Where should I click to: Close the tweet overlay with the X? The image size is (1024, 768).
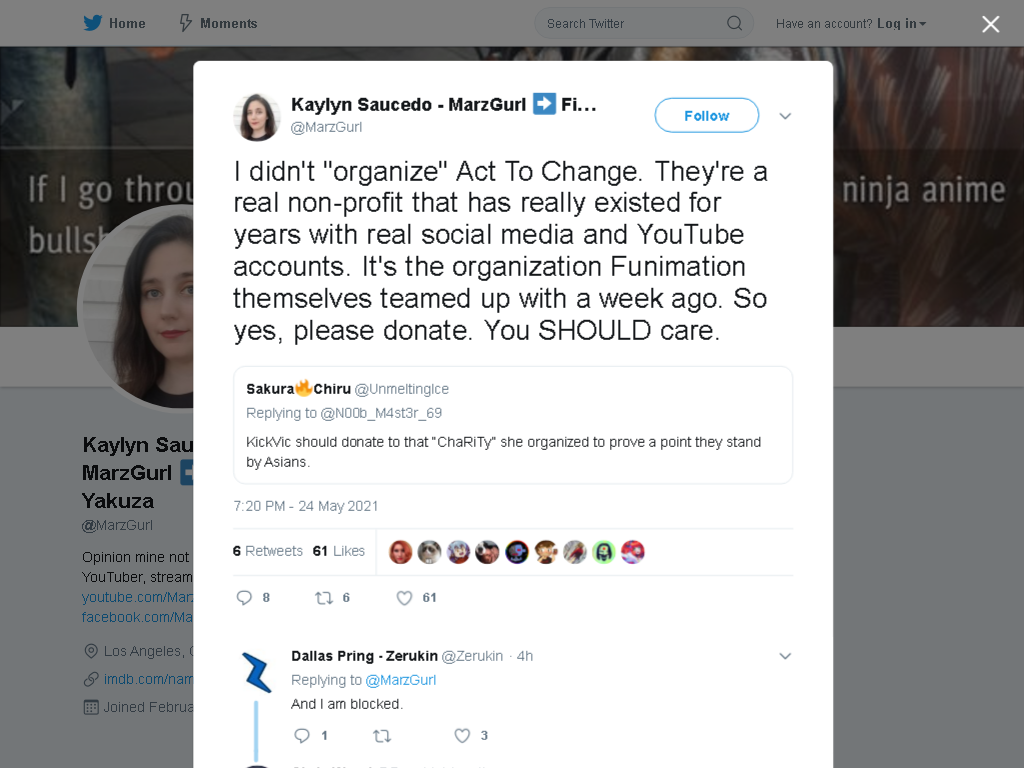[x=991, y=24]
